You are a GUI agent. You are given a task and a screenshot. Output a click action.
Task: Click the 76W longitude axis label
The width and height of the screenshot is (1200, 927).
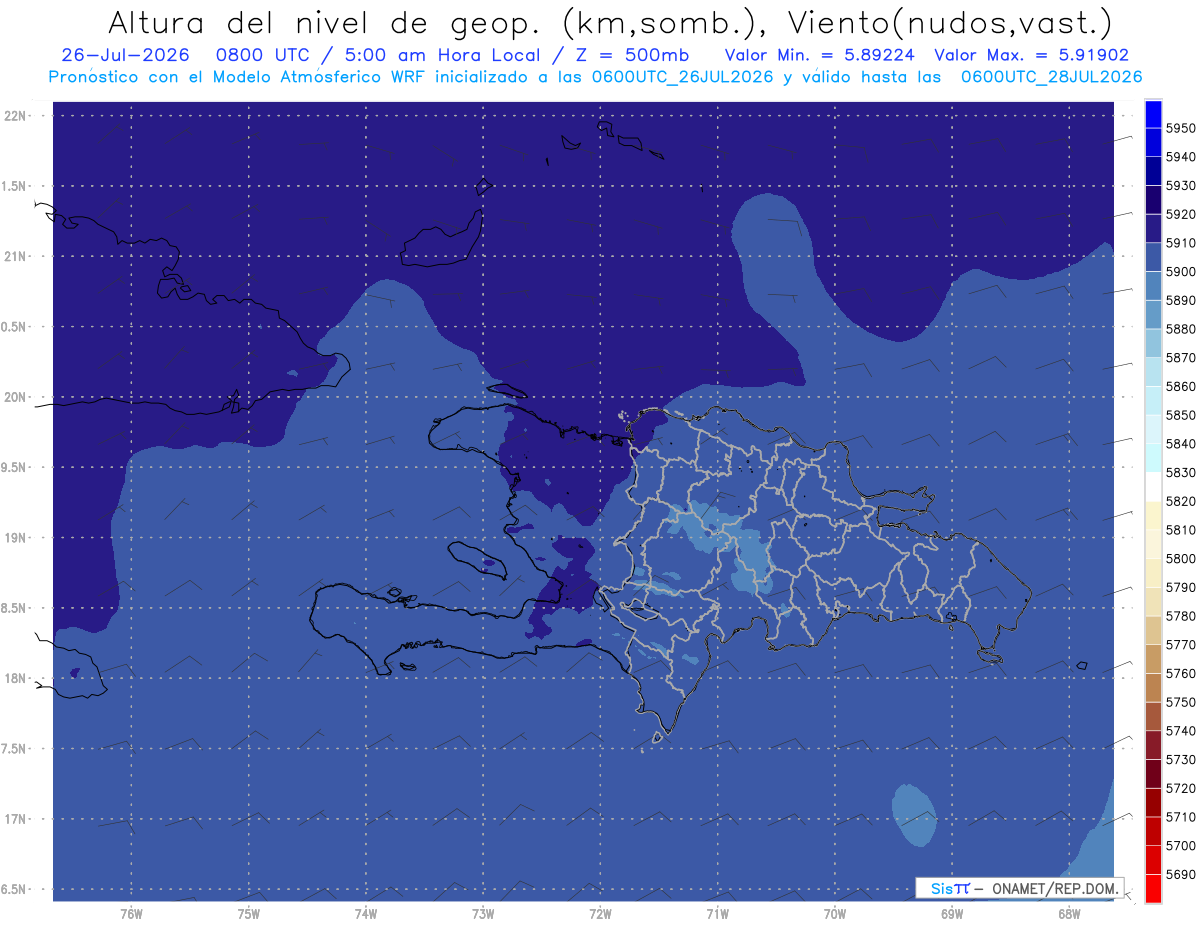coord(131,913)
